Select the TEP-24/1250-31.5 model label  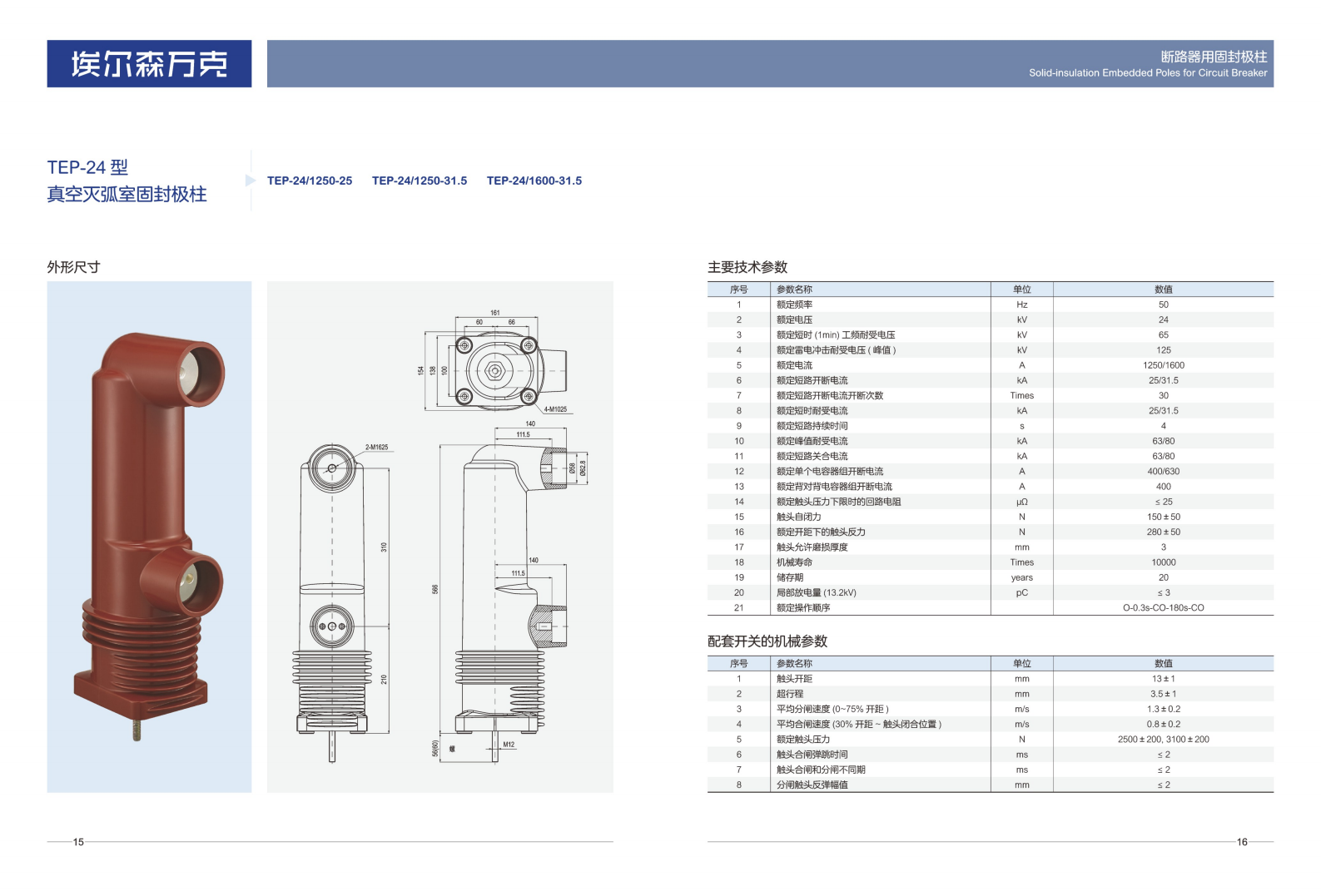coord(420,181)
